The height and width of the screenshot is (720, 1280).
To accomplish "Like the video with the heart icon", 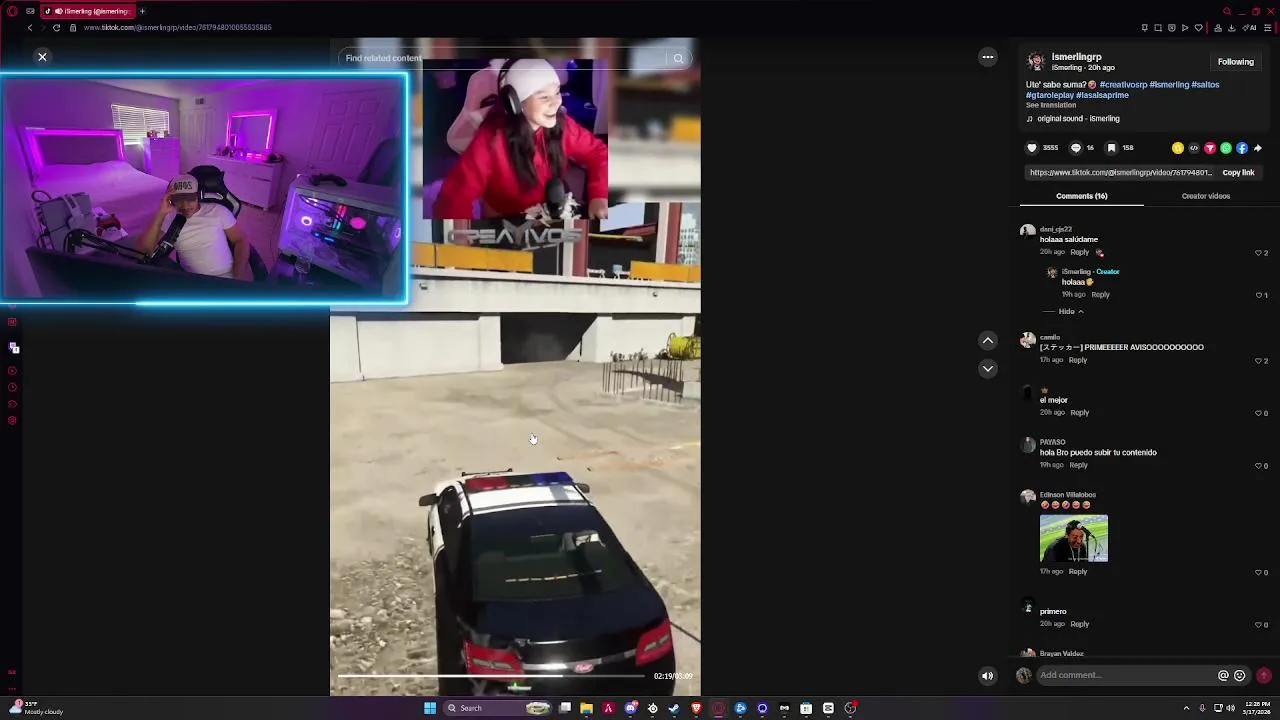I will coord(1032,148).
